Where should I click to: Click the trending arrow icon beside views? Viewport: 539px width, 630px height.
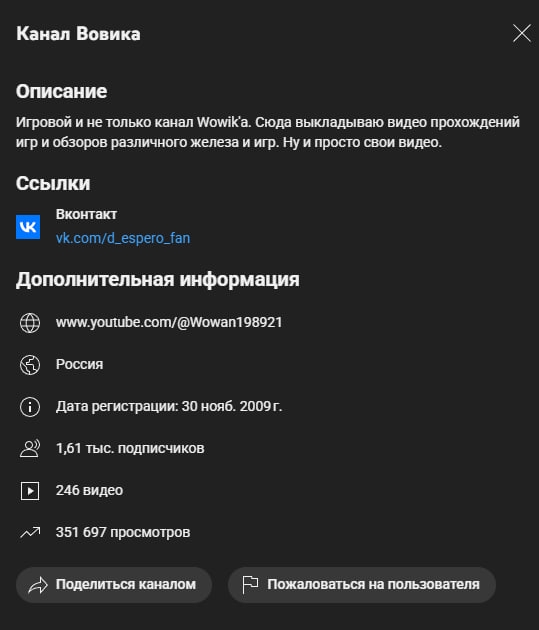coord(30,532)
